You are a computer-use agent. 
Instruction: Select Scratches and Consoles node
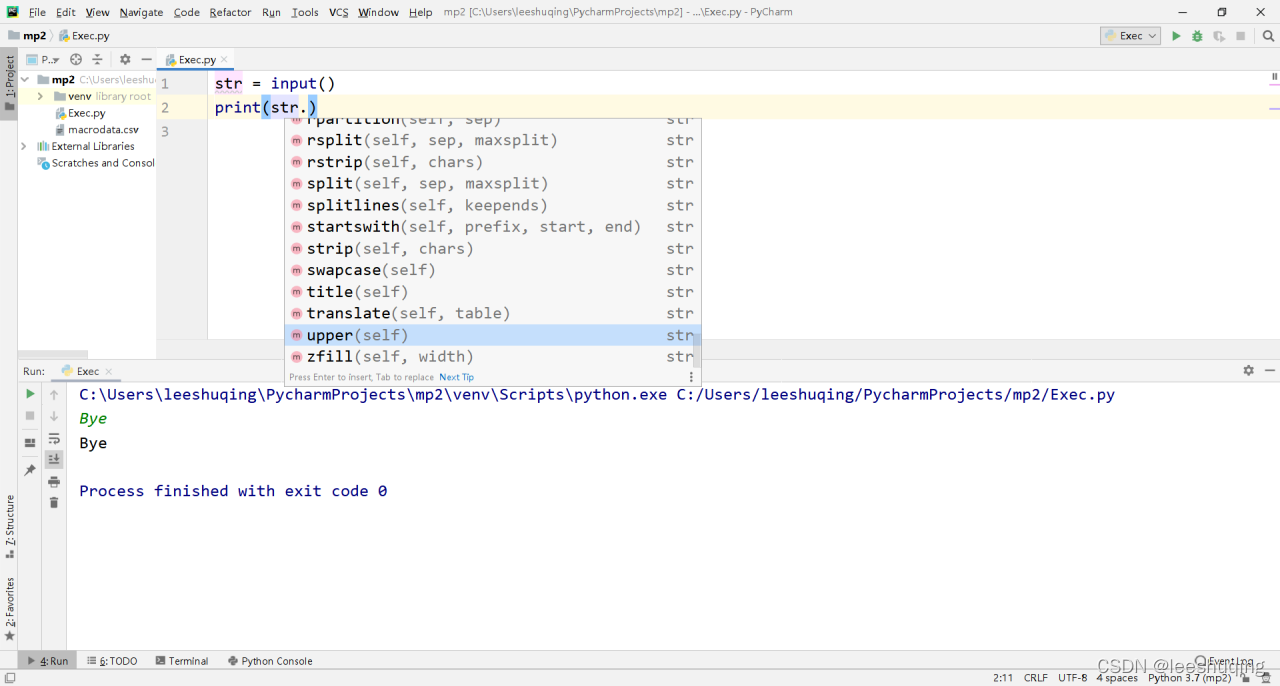coord(96,163)
